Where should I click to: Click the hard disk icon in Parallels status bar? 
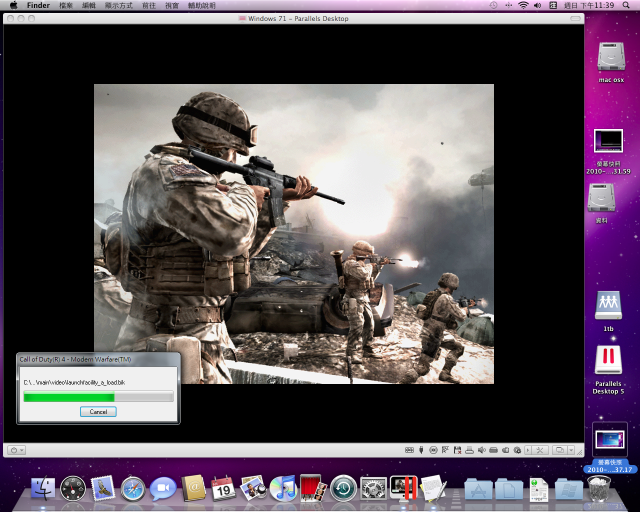(493, 450)
